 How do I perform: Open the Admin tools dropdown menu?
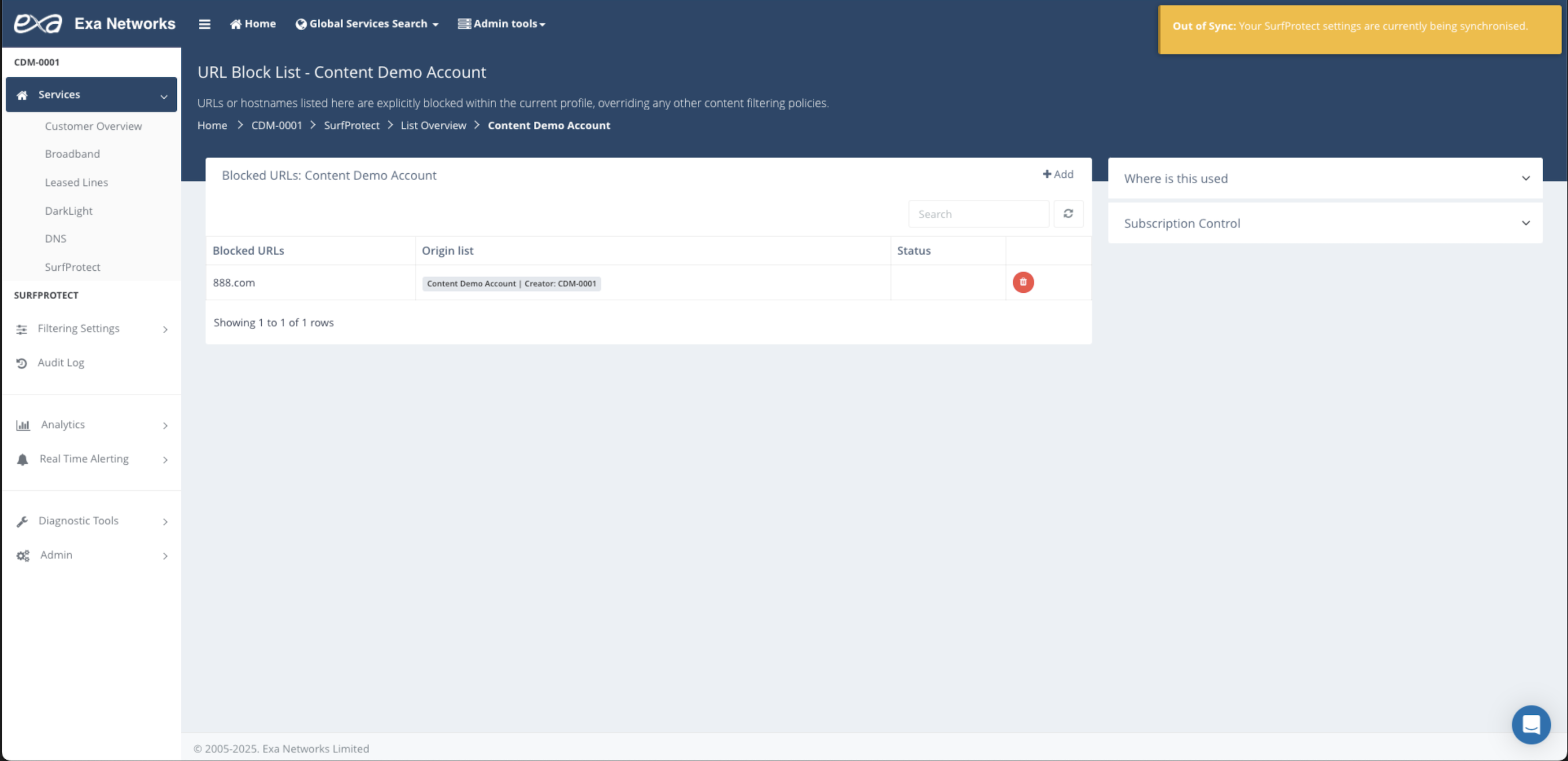pos(501,24)
